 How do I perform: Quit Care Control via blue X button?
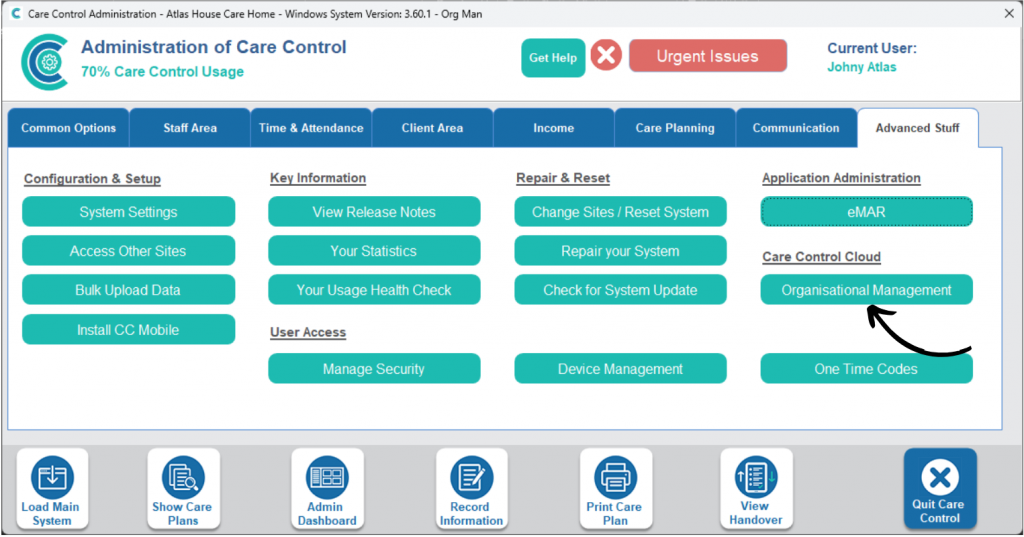click(940, 489)
